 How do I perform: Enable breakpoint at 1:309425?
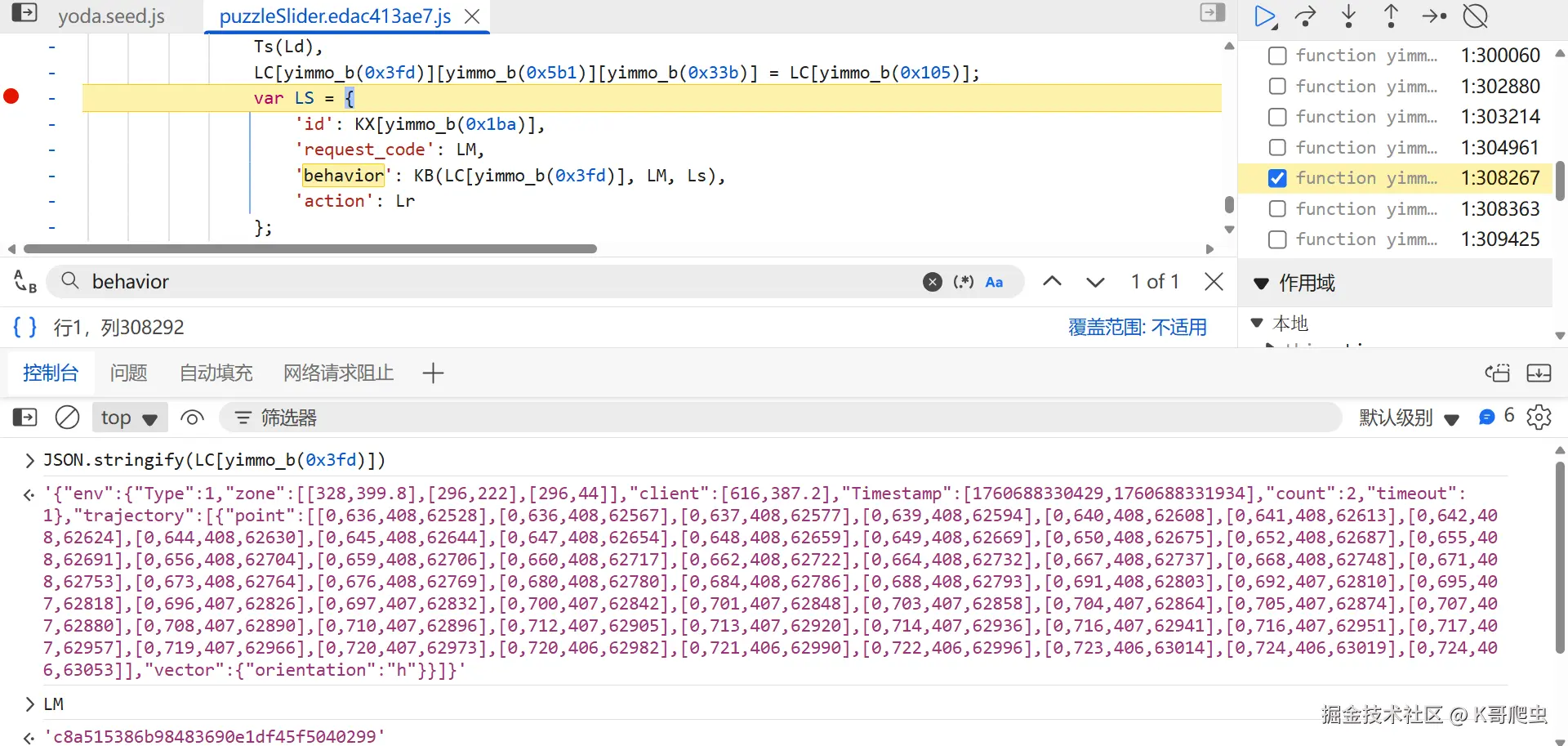pos(1277,239)
